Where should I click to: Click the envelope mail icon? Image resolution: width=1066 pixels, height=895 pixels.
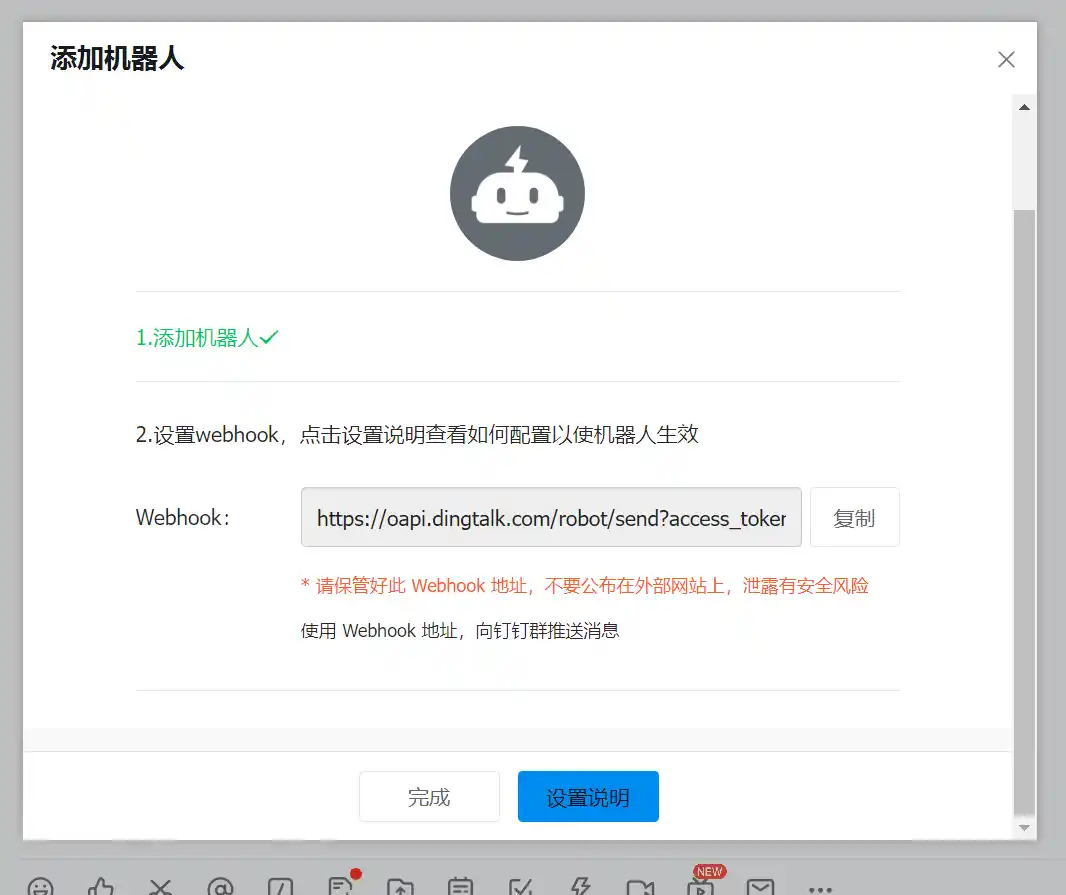761,887
